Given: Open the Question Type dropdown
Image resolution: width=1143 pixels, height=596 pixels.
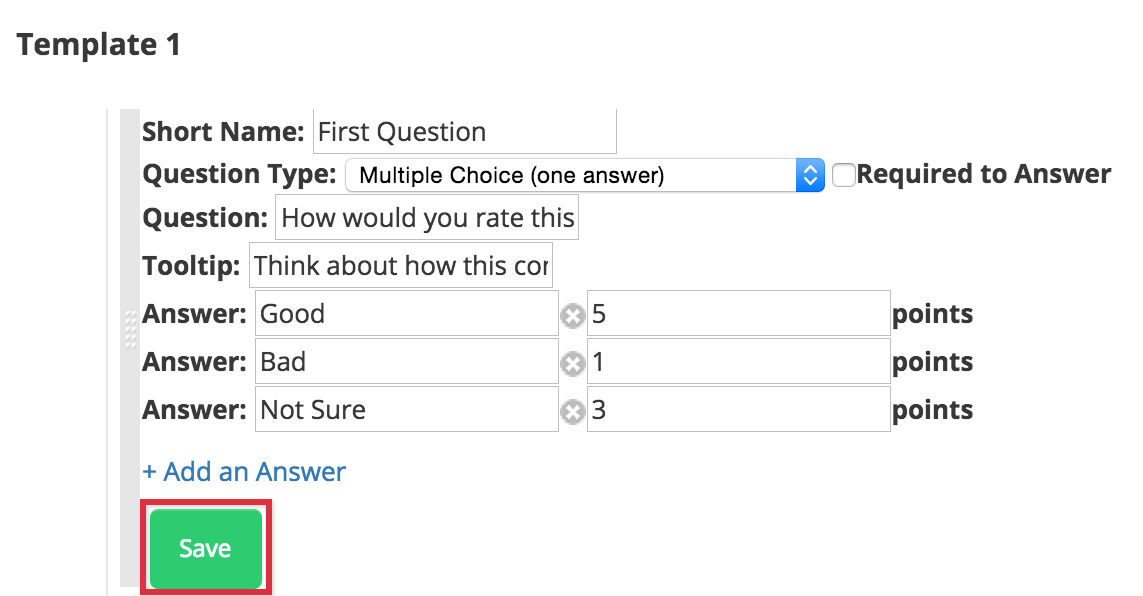Looking at the screenshot, I should click(585, 176).
